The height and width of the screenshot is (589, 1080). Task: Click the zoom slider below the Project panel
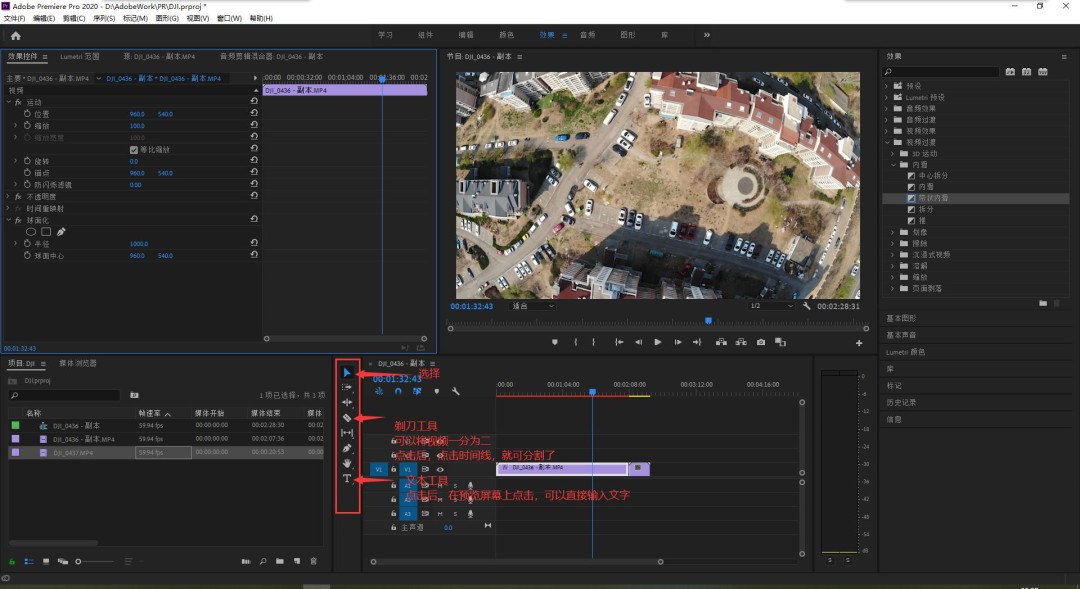(78, 562)
